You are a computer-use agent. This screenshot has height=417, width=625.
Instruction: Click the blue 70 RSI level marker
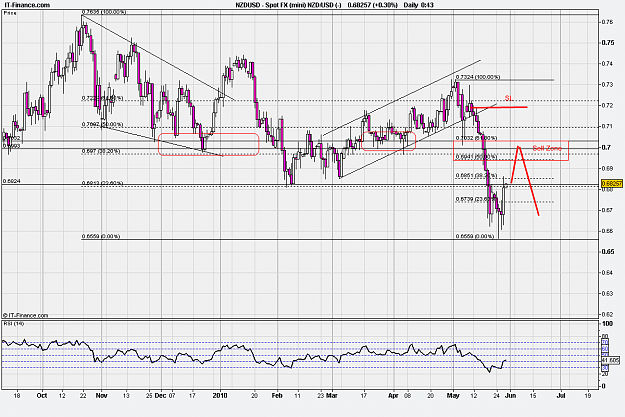pos(605,342)
